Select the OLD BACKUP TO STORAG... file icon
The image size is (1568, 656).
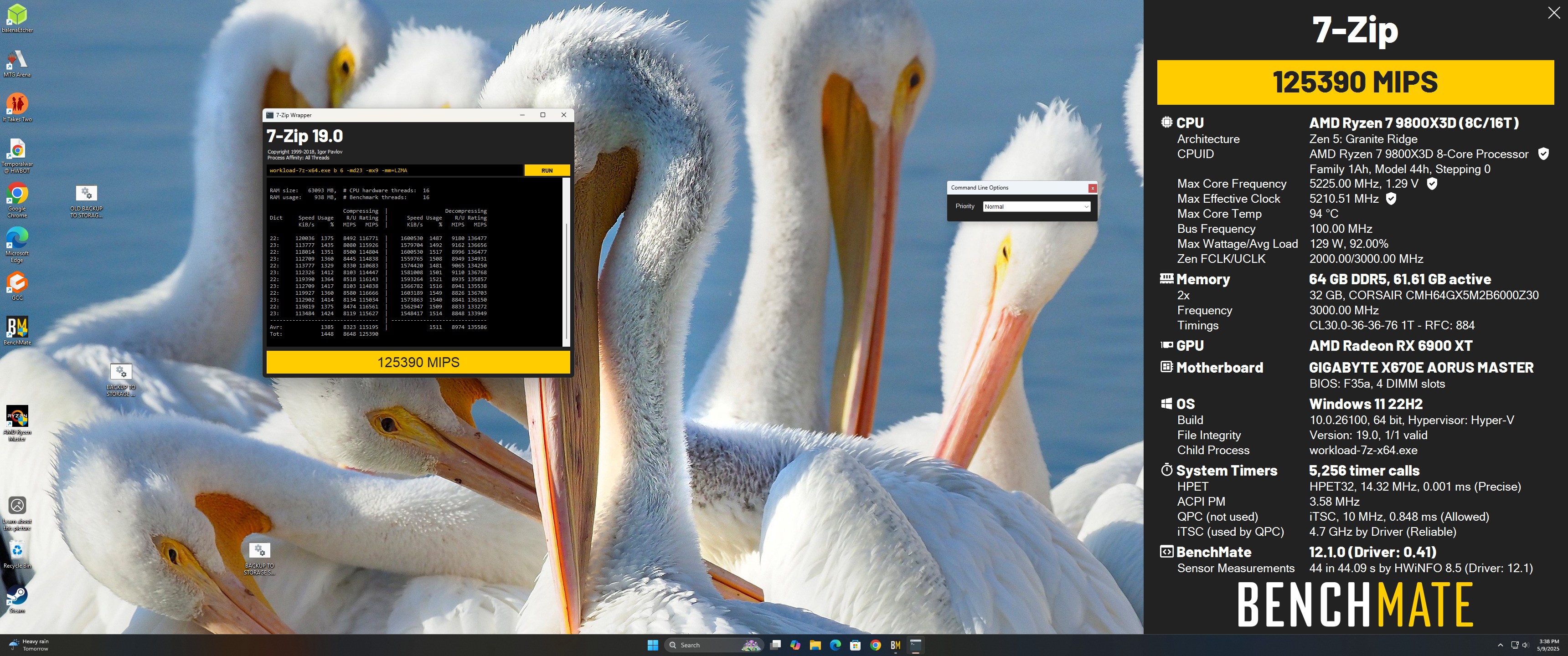(x=87, y=201)
